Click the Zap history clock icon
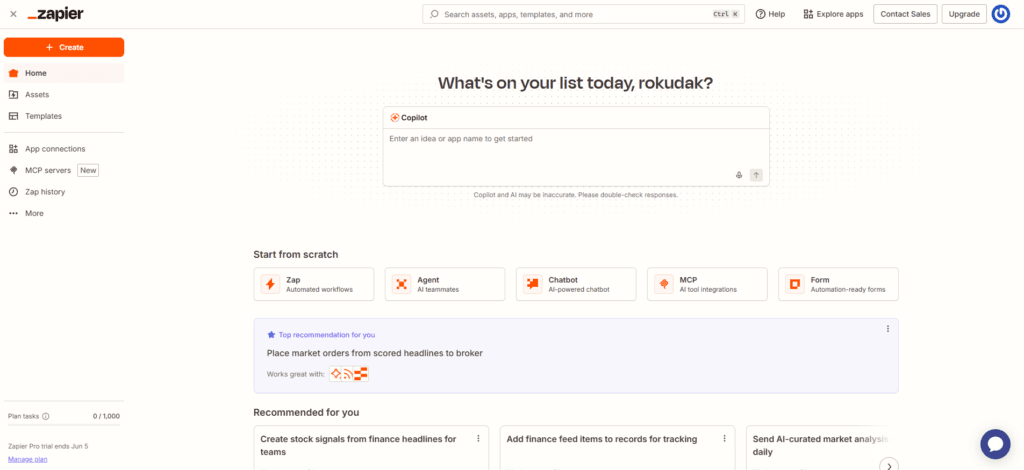Viewport: 1024px width, 470px height. [13, 192]
